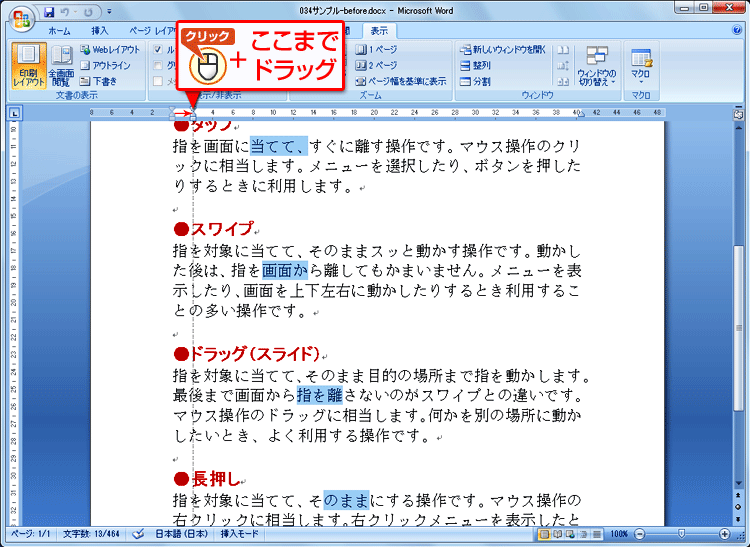Click 整列 to arrange windows
The height and width of the screenshot is (547, 750).
(475, 65)
